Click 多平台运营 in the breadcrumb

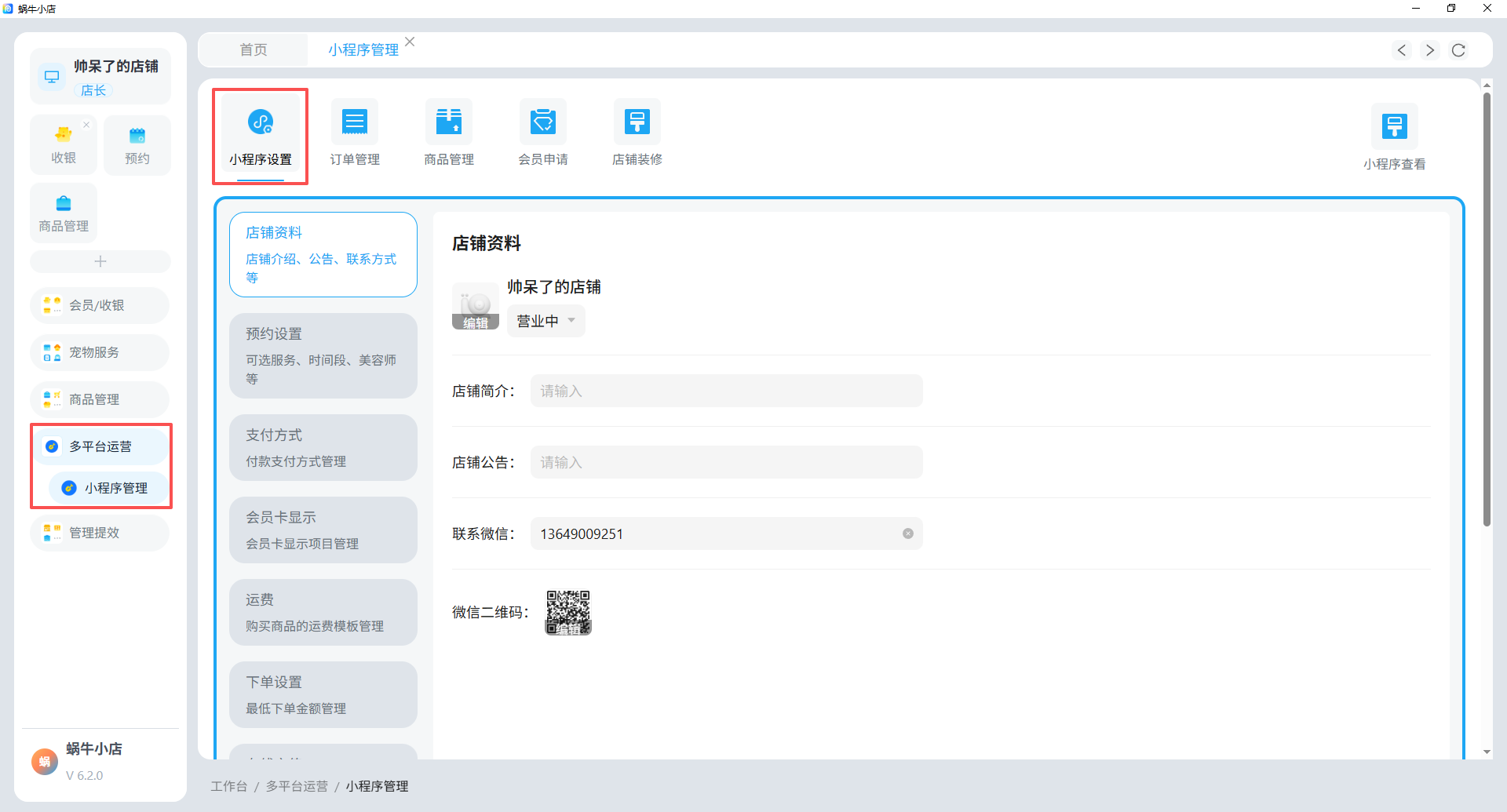pyautogui.click(x=297, y=786)
